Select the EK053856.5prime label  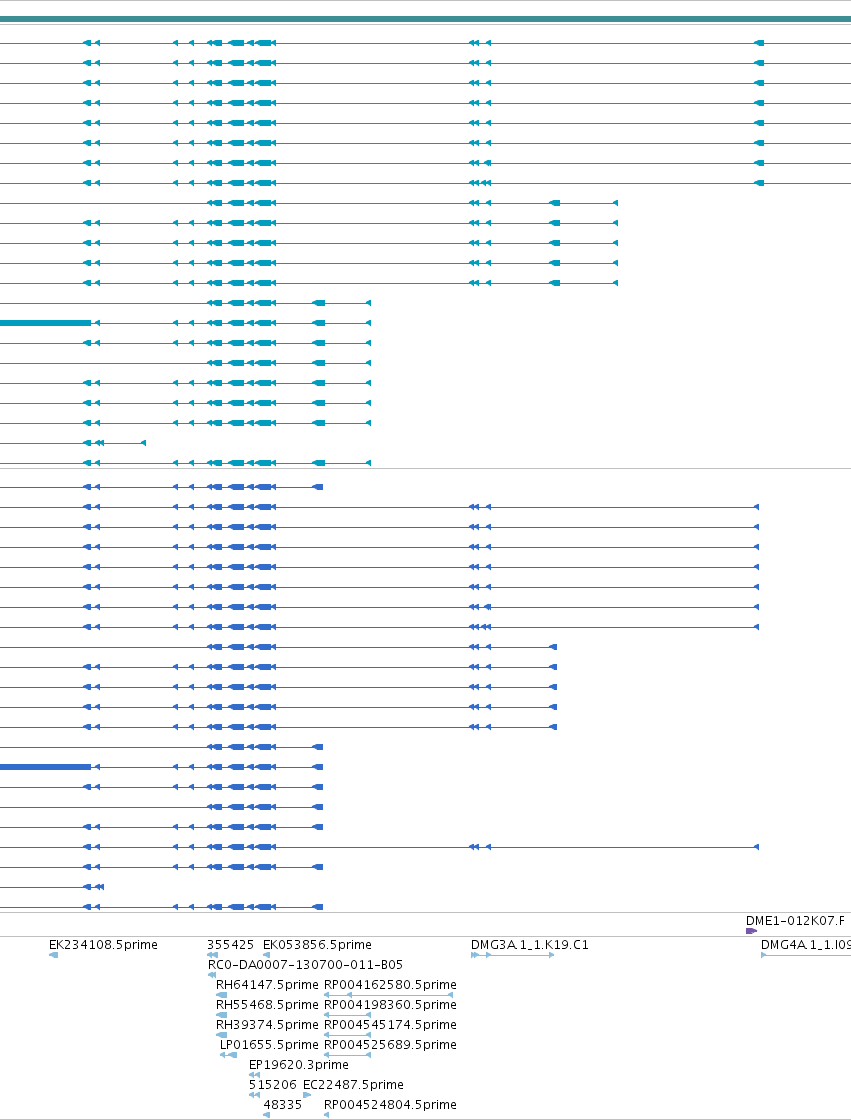(x=317, y=944)
